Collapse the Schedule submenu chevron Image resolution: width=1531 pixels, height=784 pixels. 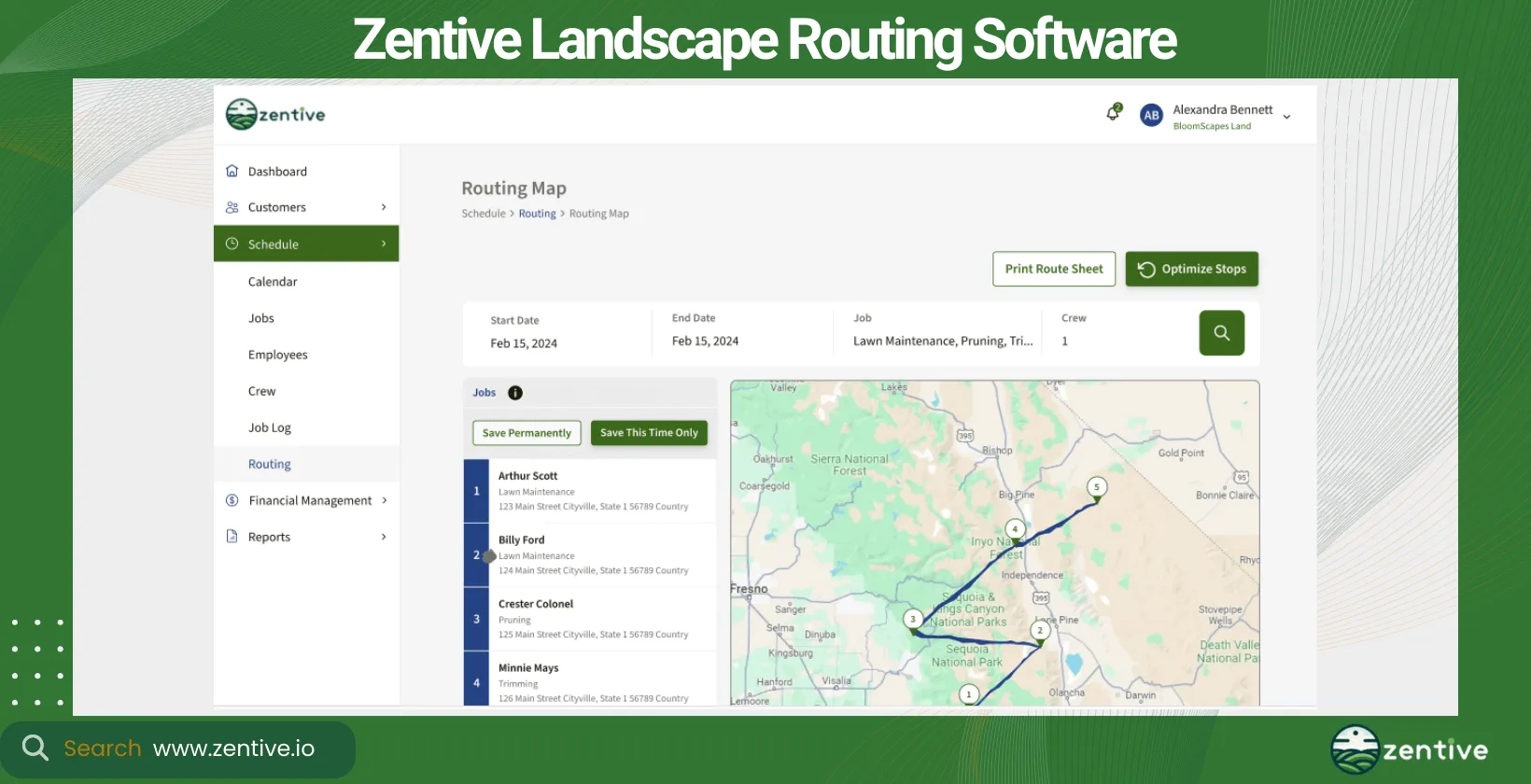point(384,244)
